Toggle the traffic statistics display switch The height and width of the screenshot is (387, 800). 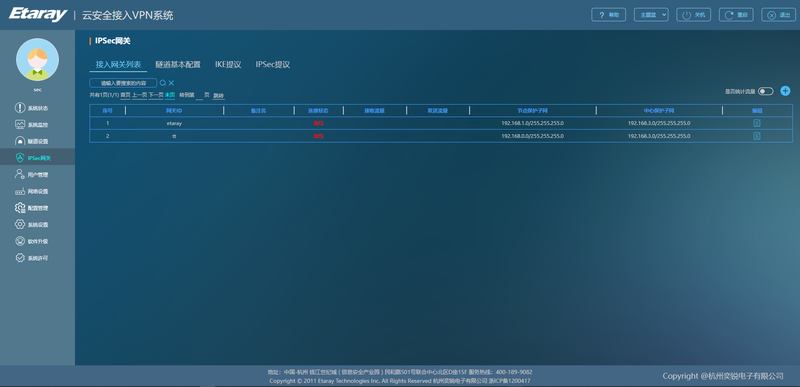pos(765,91)
